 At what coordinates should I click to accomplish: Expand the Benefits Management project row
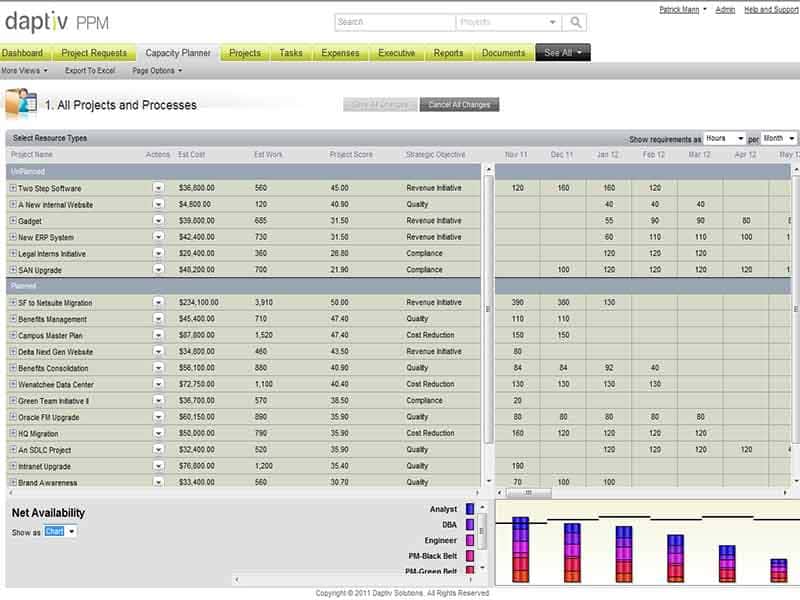pyautogui.click(x=13, y=319)
